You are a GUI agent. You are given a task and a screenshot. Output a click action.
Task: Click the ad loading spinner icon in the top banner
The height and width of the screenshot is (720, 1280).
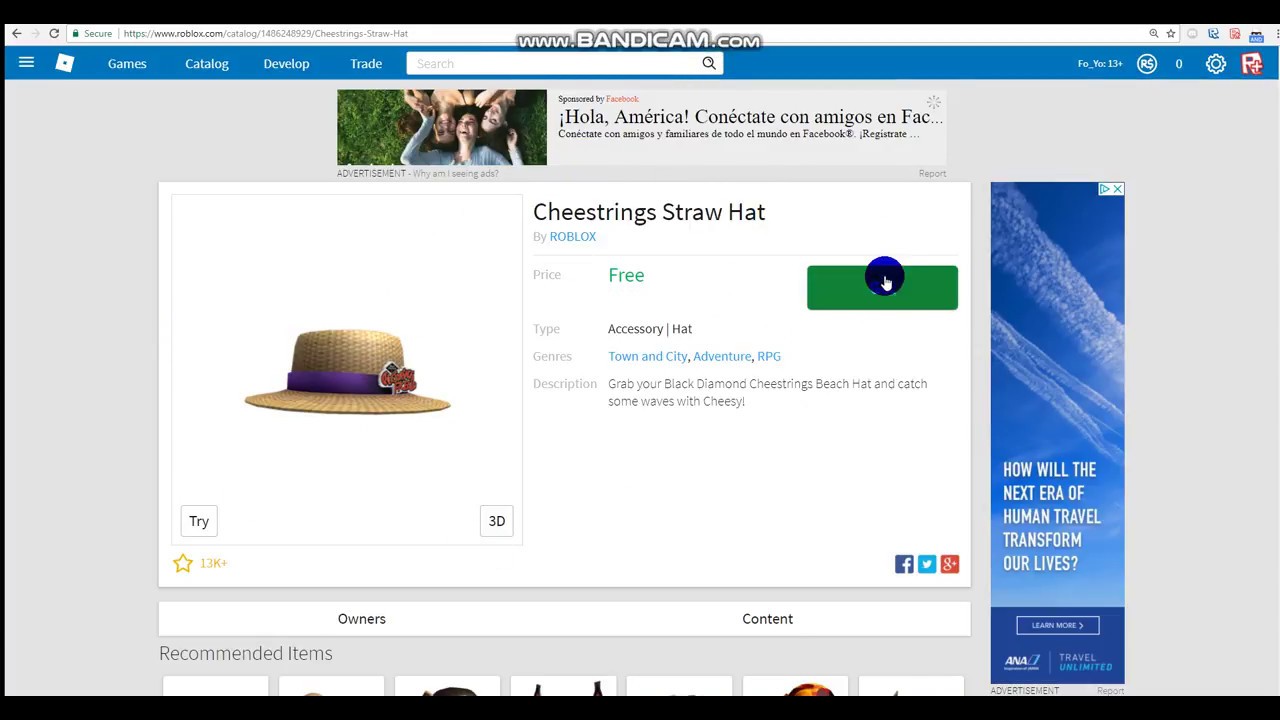click(933, 102)
